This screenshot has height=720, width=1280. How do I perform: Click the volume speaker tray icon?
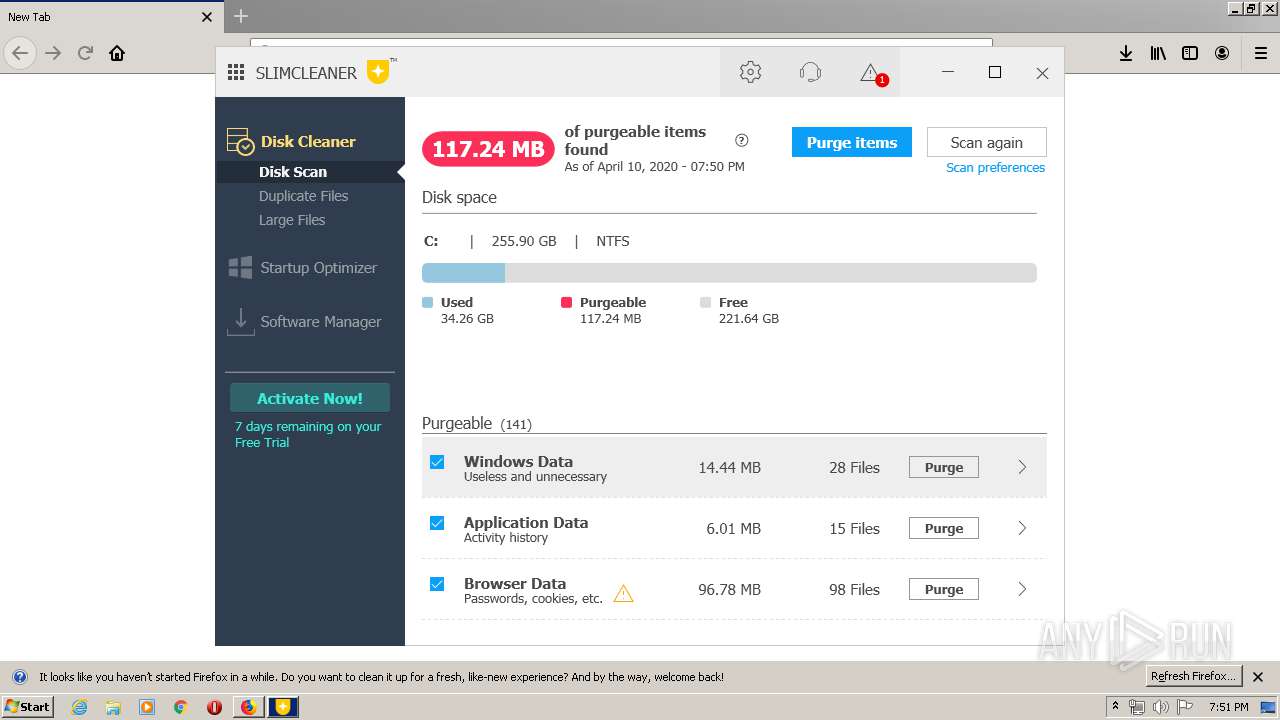click(1160, 707)
